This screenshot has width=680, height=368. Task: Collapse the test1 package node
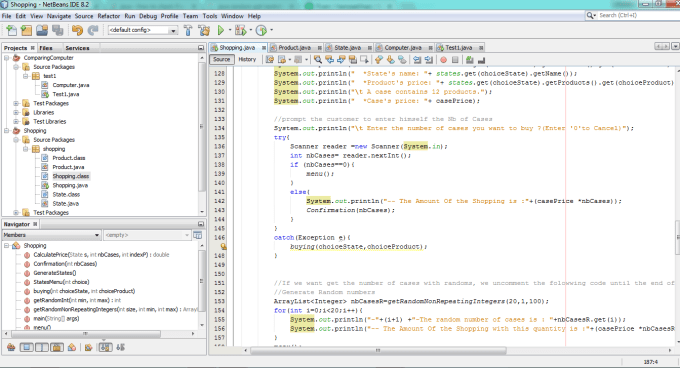tap(26, 76)
